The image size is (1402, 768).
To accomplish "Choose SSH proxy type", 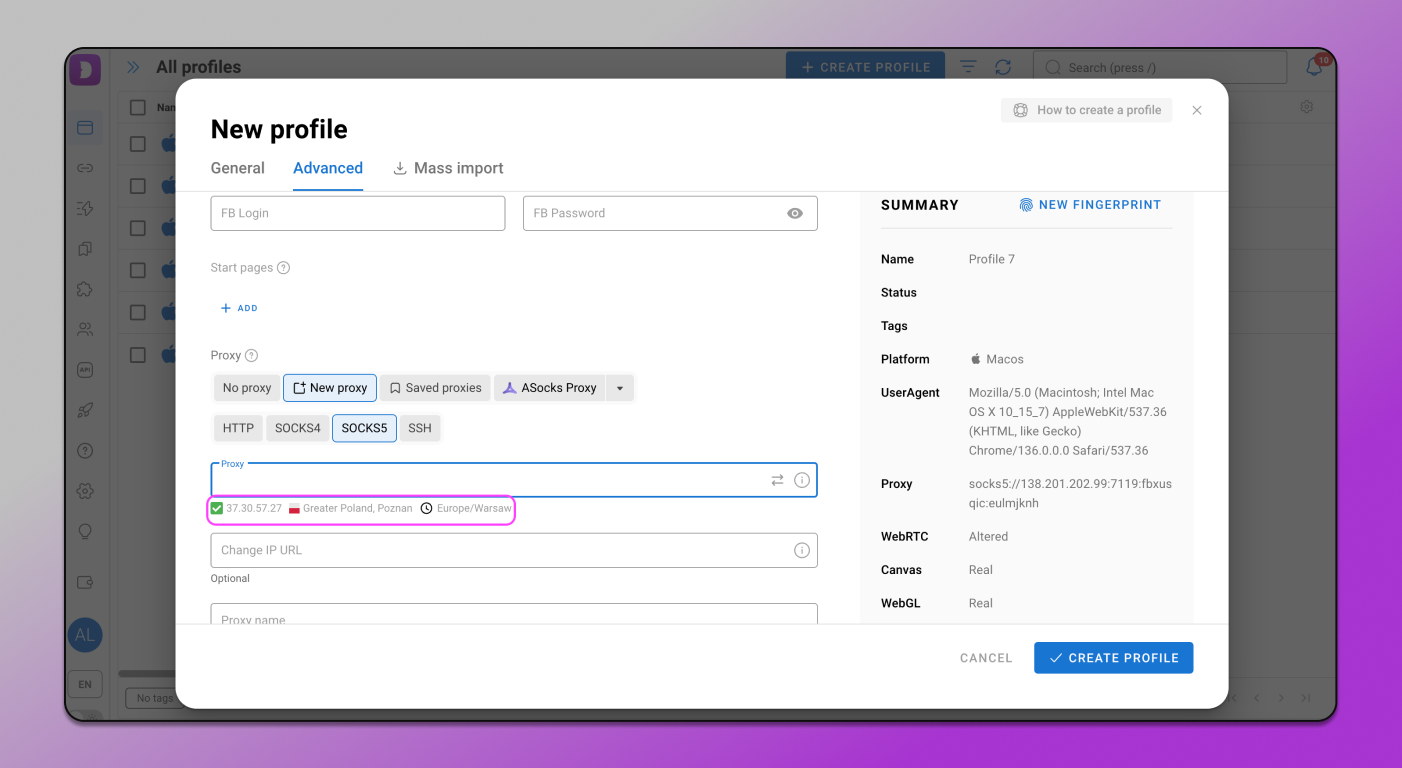I will click(x=420, y=428).
